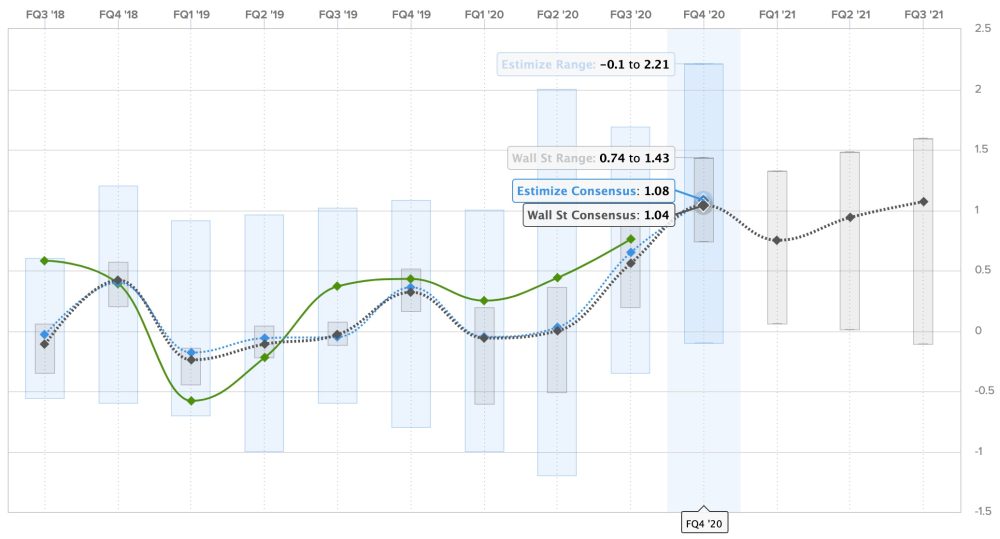
Task: Click the Wall St Range 0.74 to 1.43 tooltip
Action: click(x=589, y=157)
